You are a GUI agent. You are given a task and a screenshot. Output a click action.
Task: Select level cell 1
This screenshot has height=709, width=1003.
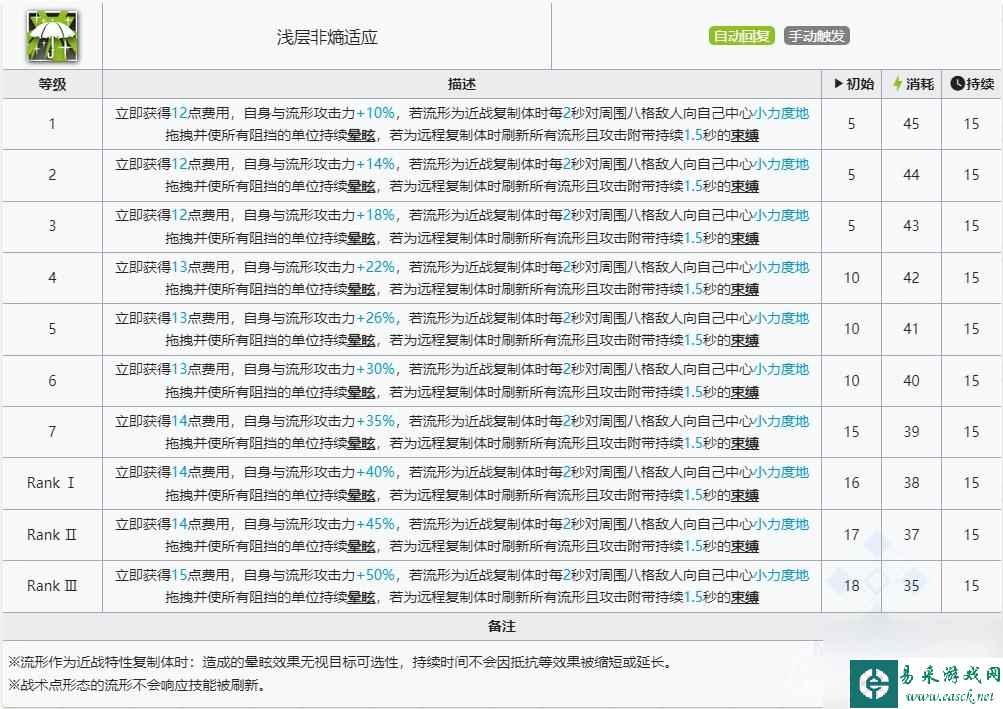(52, 124)
